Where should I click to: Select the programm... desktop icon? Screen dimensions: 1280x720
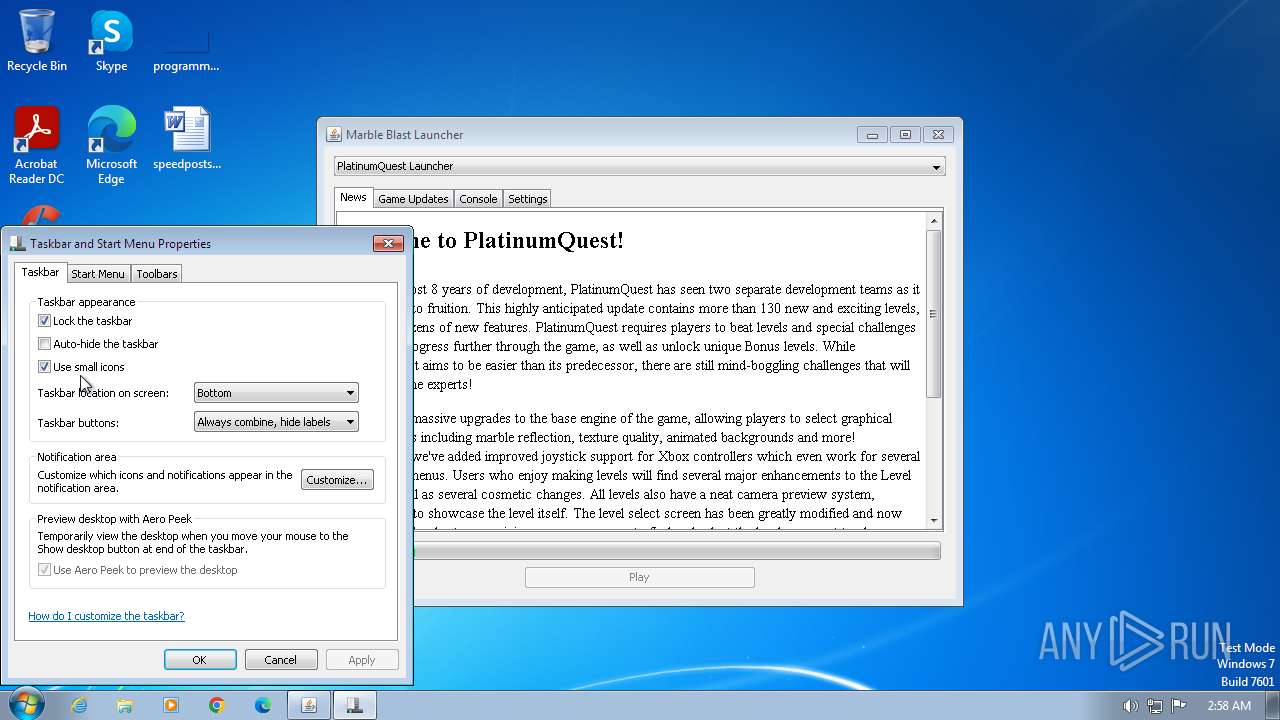186,40
